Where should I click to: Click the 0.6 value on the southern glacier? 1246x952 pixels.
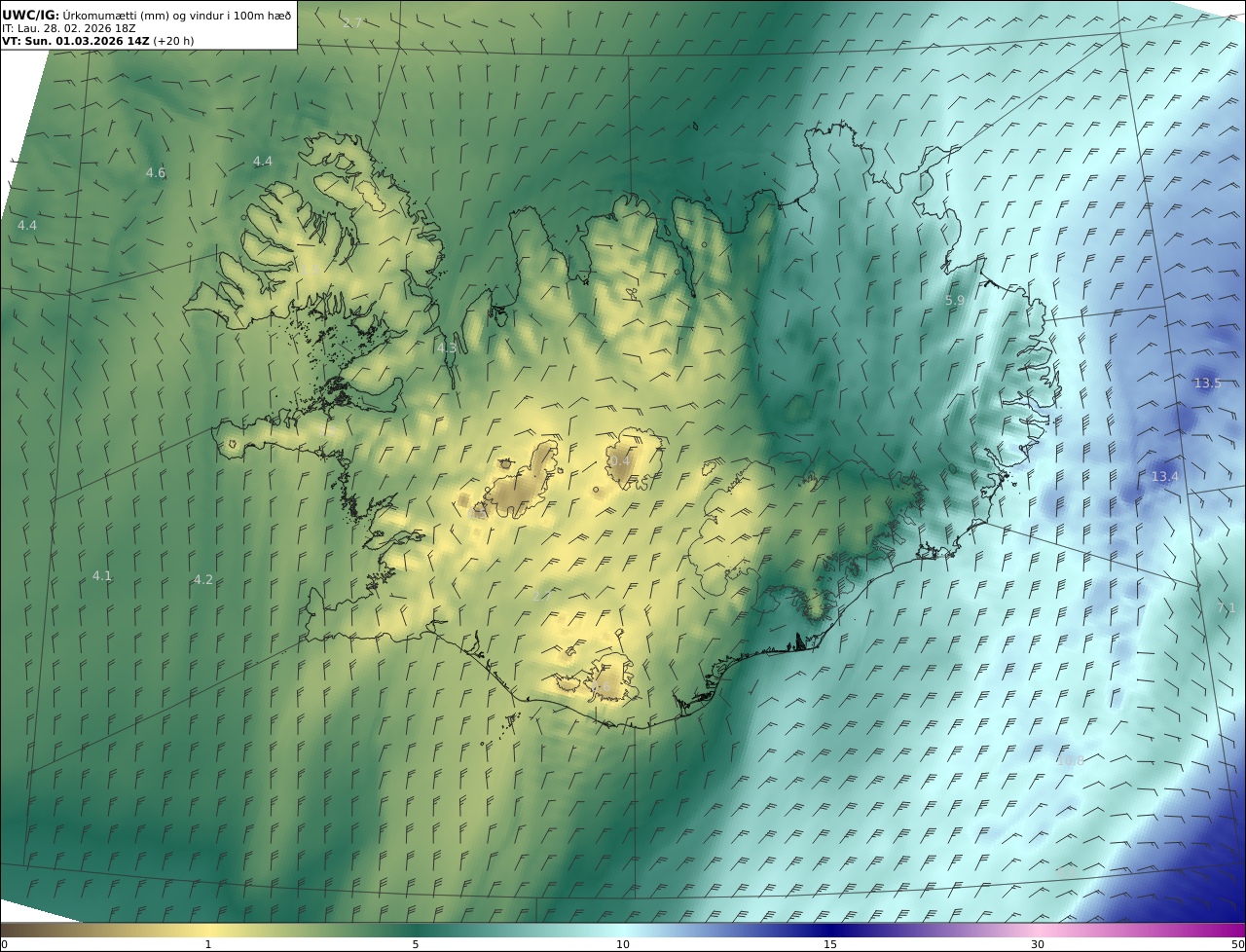[601, 687]
